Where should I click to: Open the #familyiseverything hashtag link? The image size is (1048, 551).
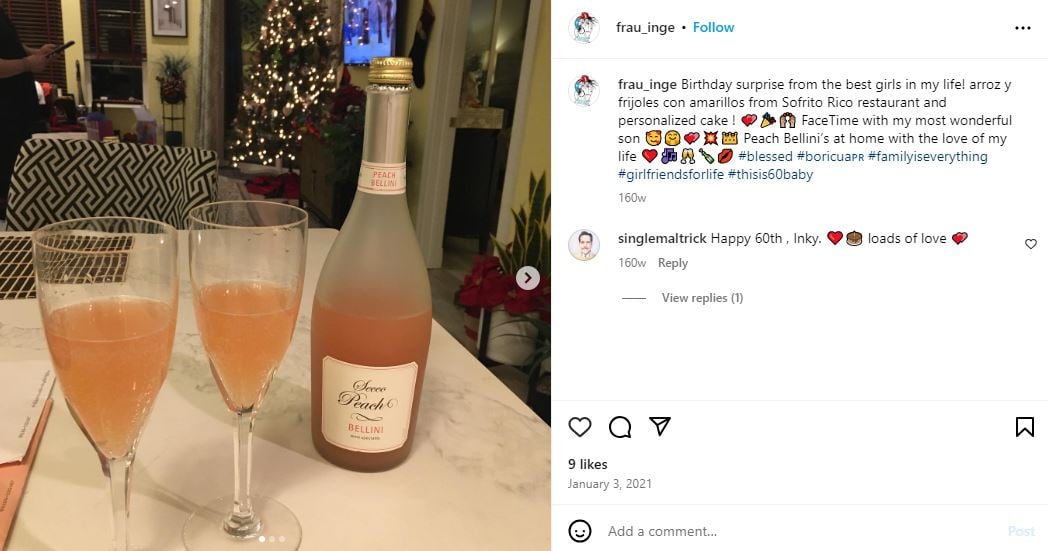927,156
